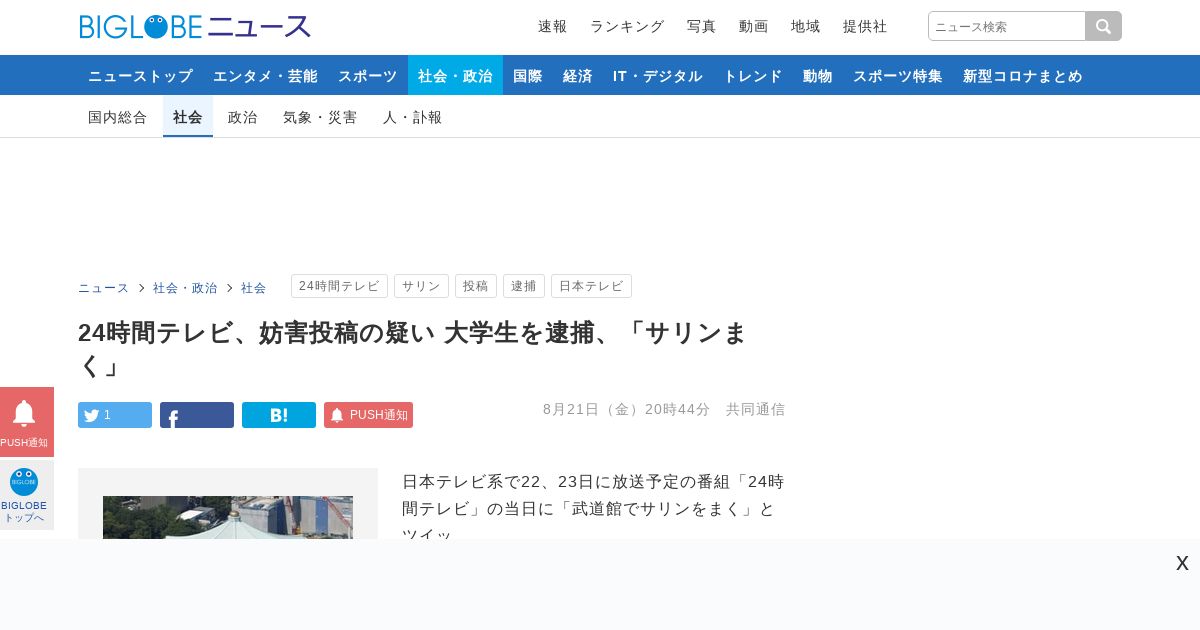Click the search magnifier button

(1103, 26)
